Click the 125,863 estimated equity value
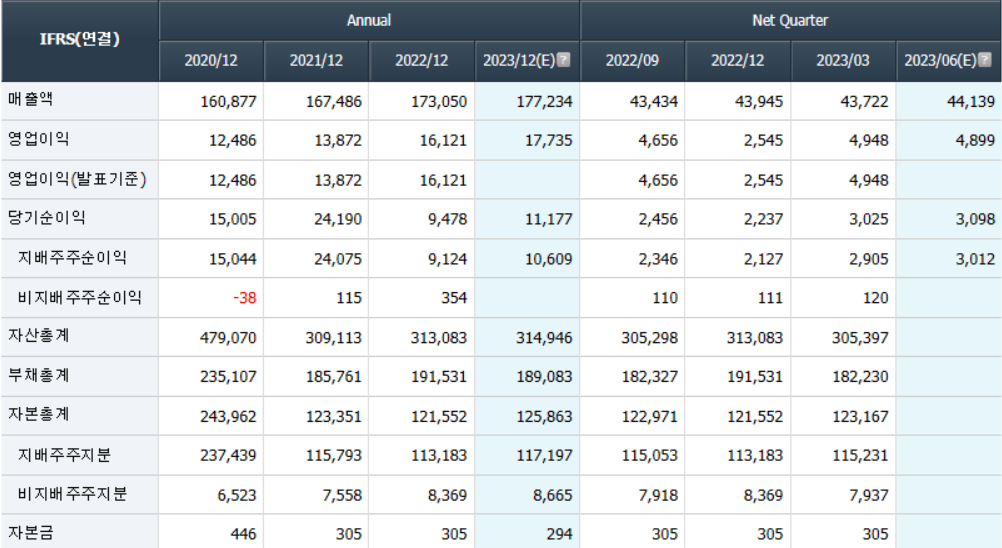 (544, 417)
